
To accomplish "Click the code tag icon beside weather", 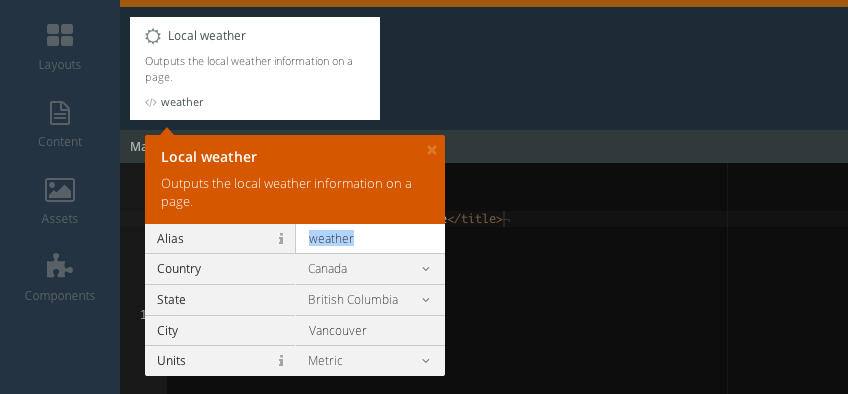I will pos(151,102).
